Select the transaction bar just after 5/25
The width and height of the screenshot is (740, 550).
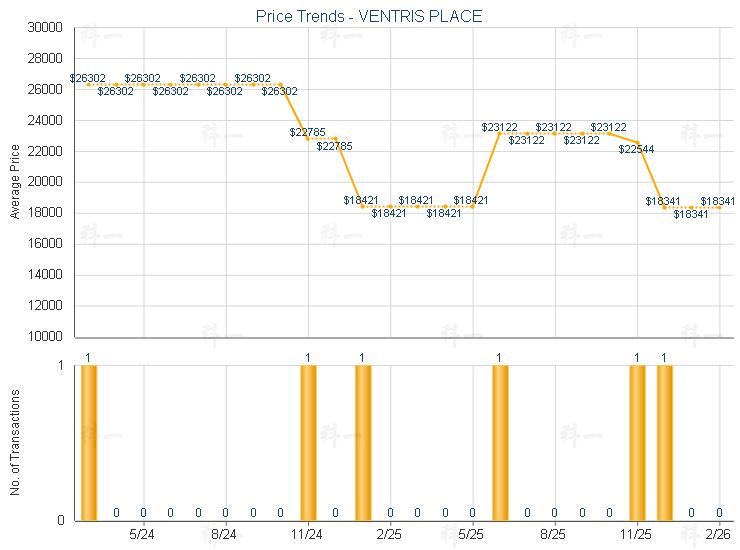(x=500, y=442)
